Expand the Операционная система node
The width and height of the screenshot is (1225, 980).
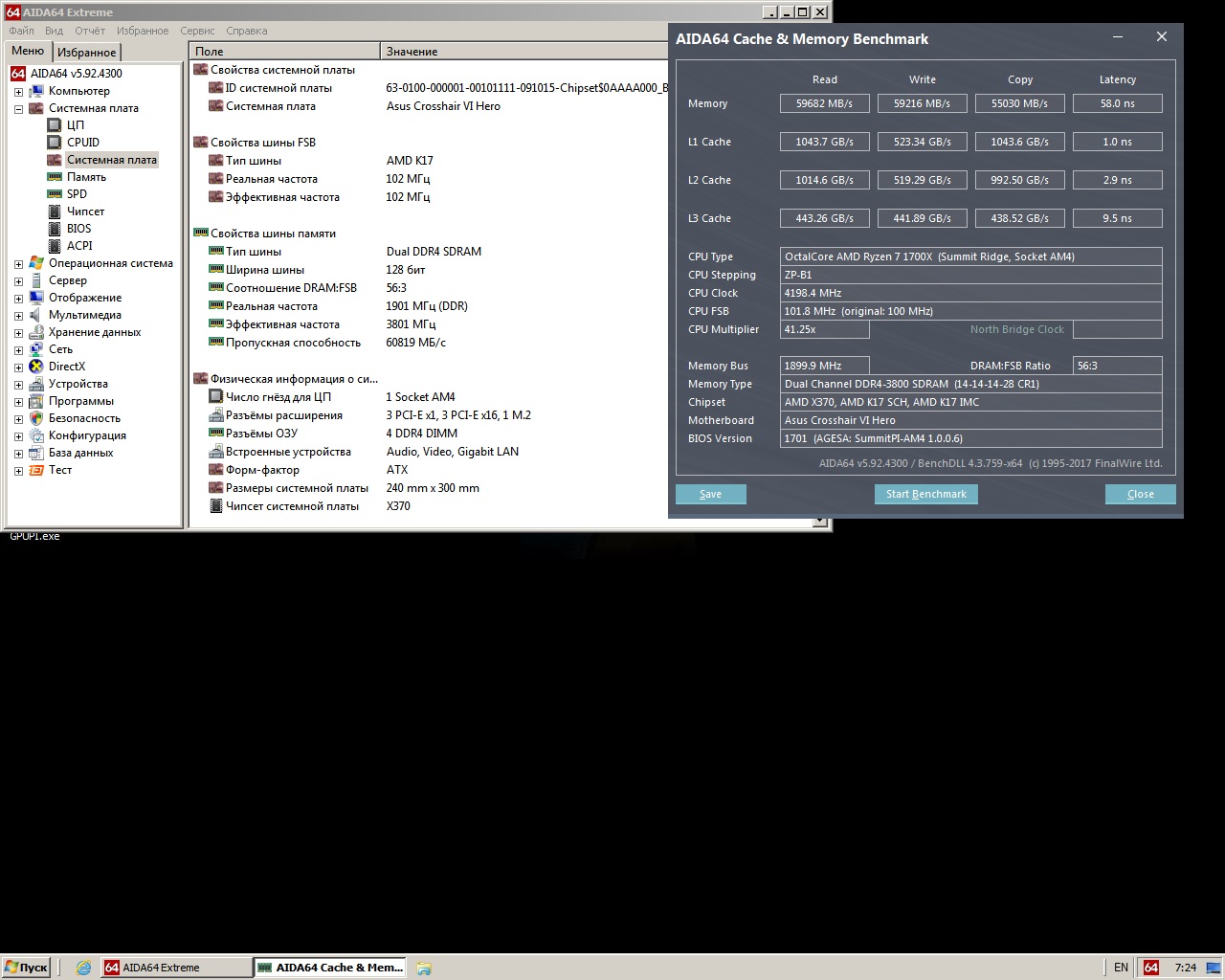coord(18,264)
